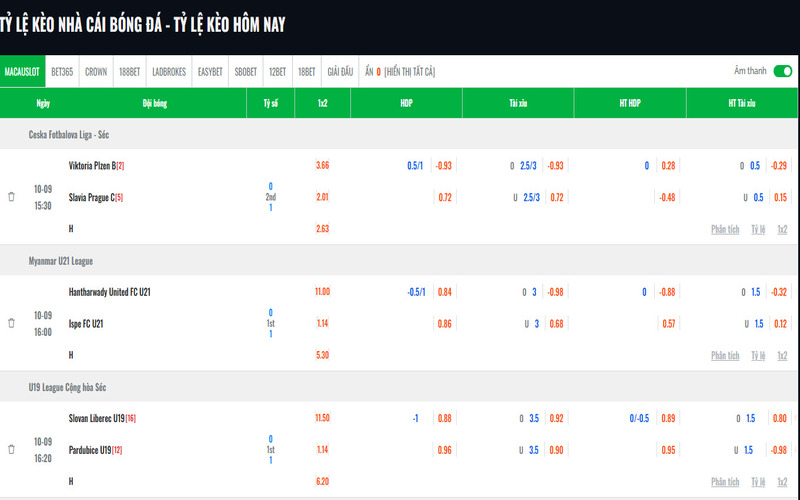Click the Ẩn hidden matches counter
800x500 pixels.
tap(373, 72)
